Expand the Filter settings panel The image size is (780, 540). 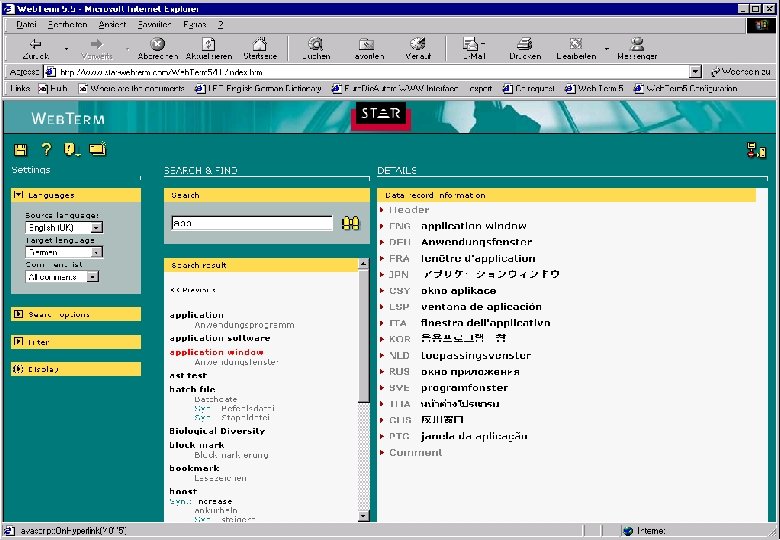(18, 342)
